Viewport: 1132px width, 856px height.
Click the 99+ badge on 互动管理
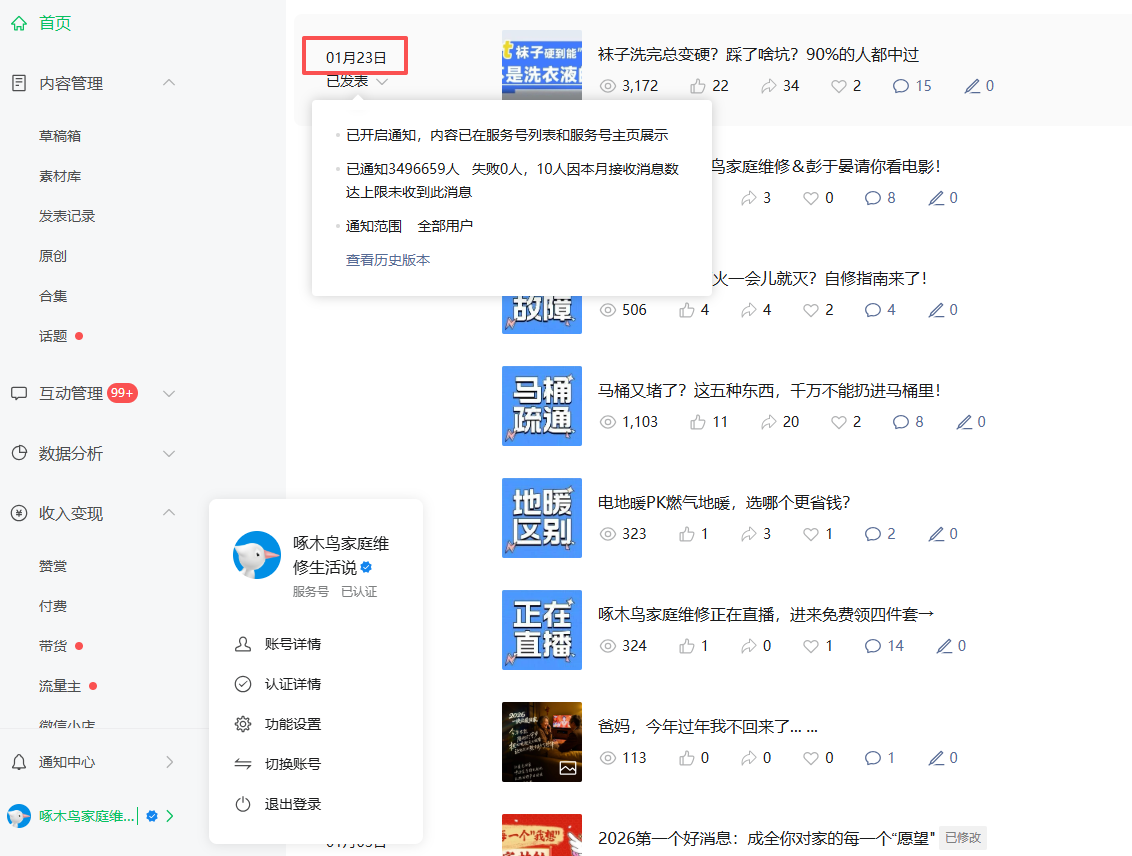[x=122, y=393]
